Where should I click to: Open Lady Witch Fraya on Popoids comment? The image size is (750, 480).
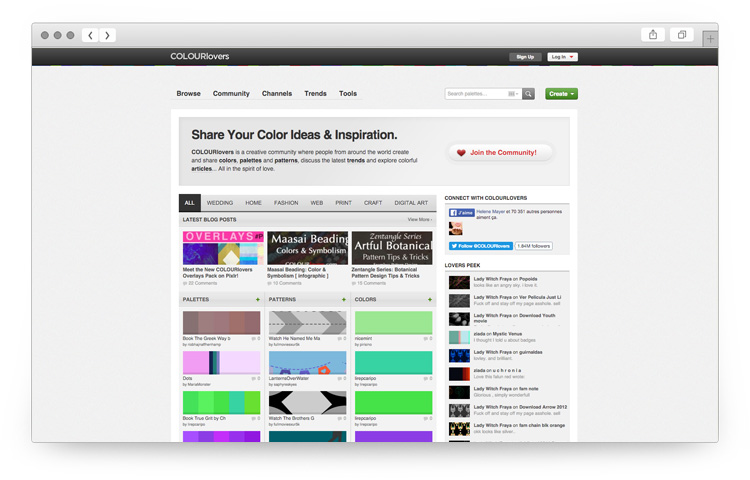[x=506, y=279]
